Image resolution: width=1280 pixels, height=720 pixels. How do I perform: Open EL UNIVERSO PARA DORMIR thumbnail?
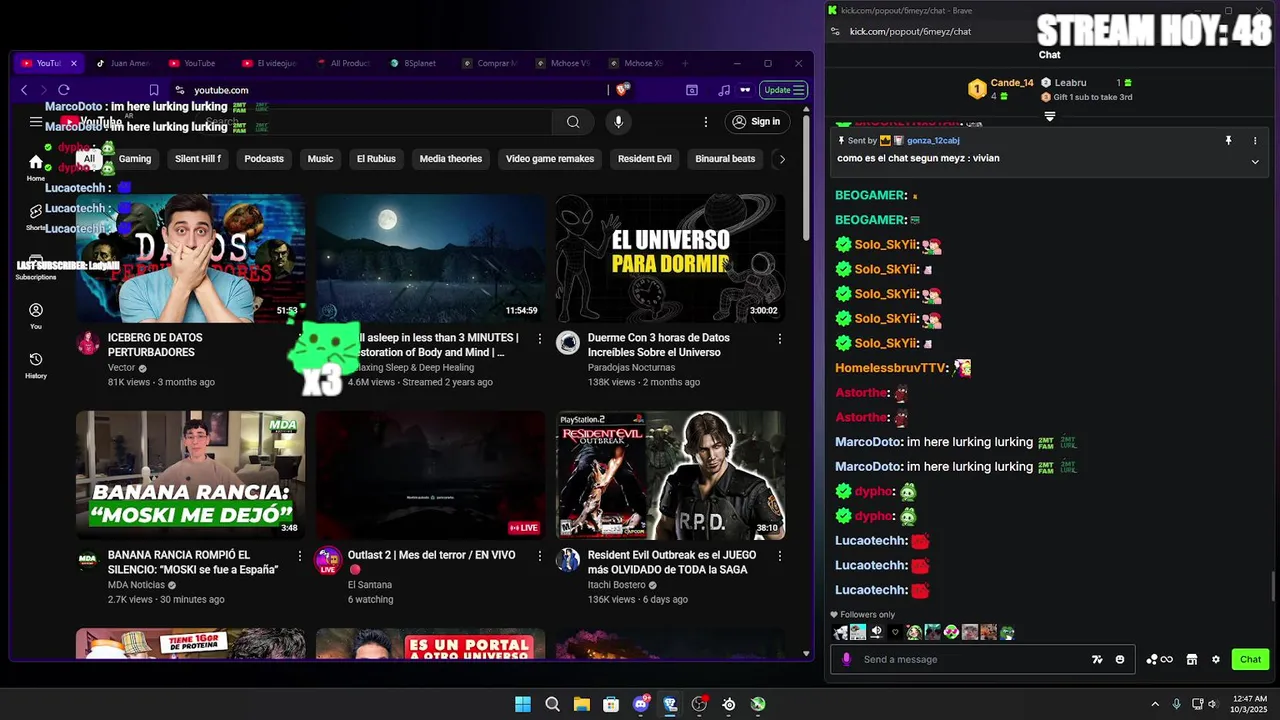pos(670,258)
